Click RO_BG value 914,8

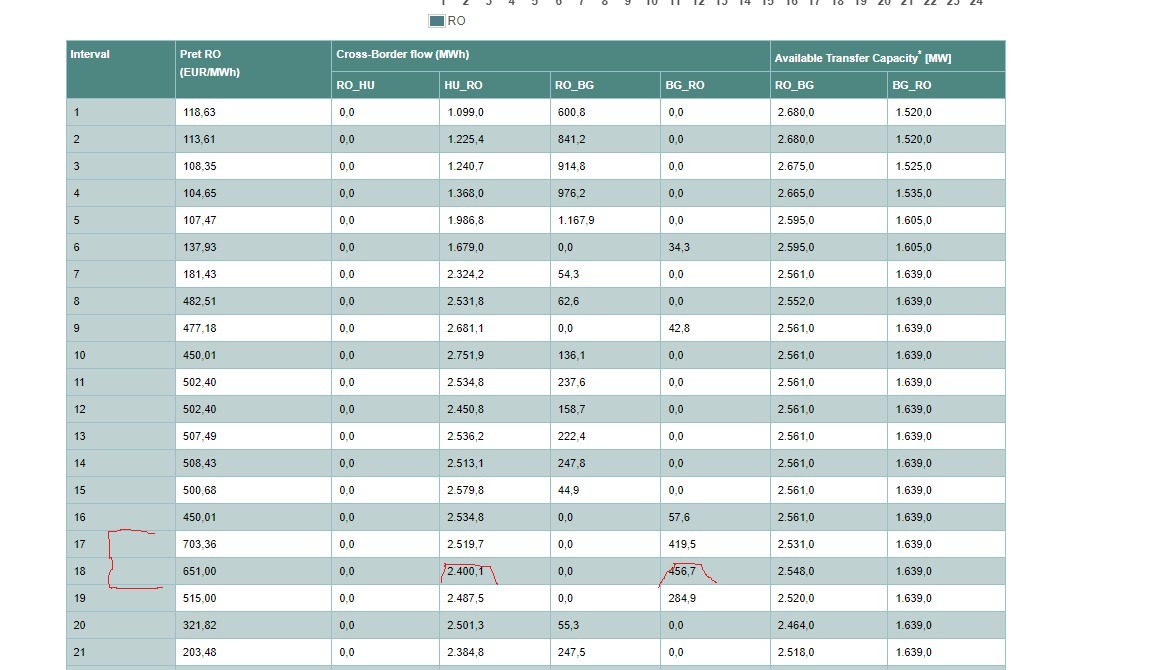coord(572,167)
